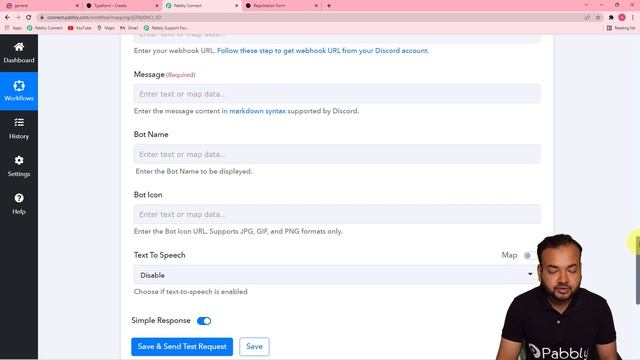The height and width of the screenshot is (360, 640).
Task: Bookmark this page with the star icon
Action: tap(598, 18)
